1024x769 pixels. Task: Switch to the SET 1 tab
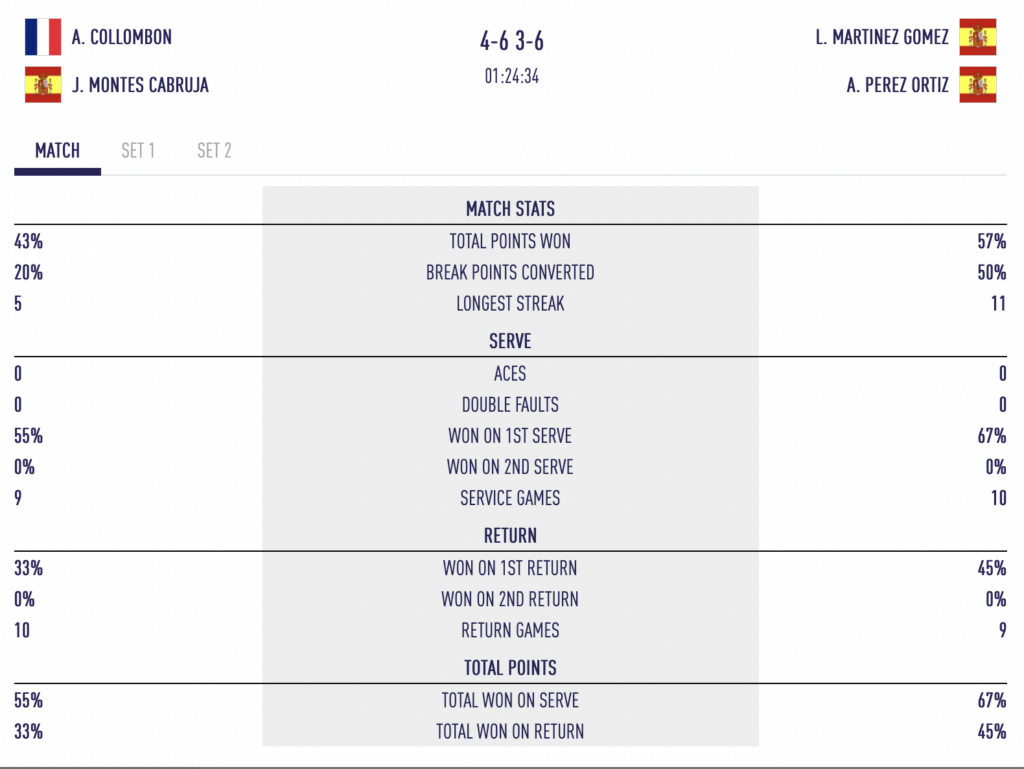click(x=138, y=151)
